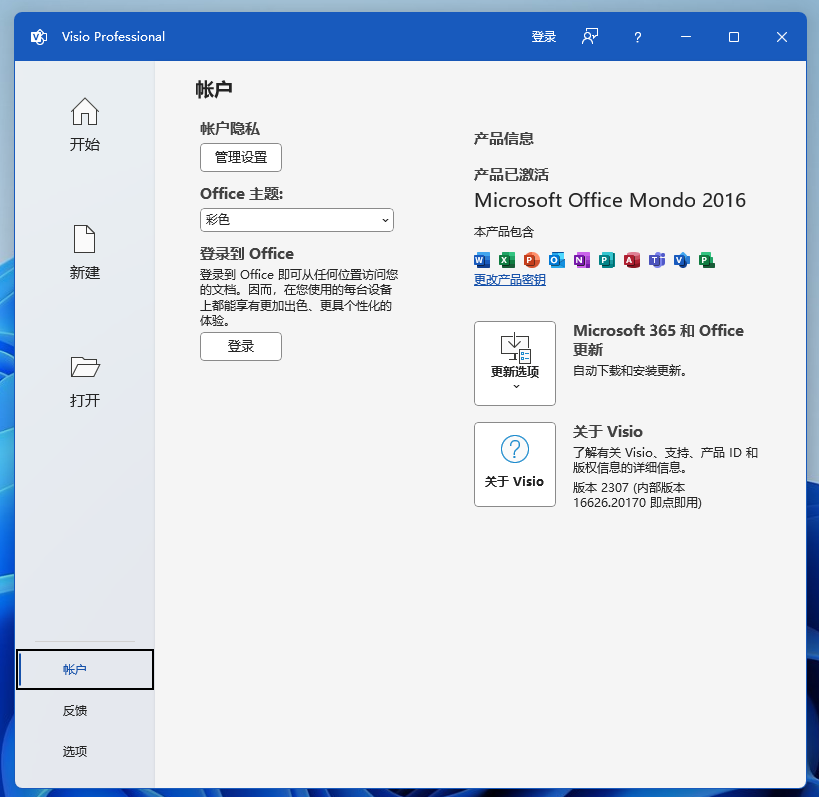
Task: Go to 开始 home page
Action: [85, 125]
